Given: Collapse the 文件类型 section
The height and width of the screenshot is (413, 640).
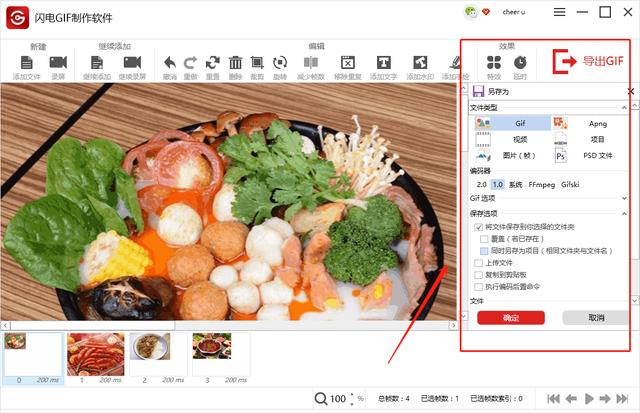Looking at the screenshot, I should click(624, 108).
